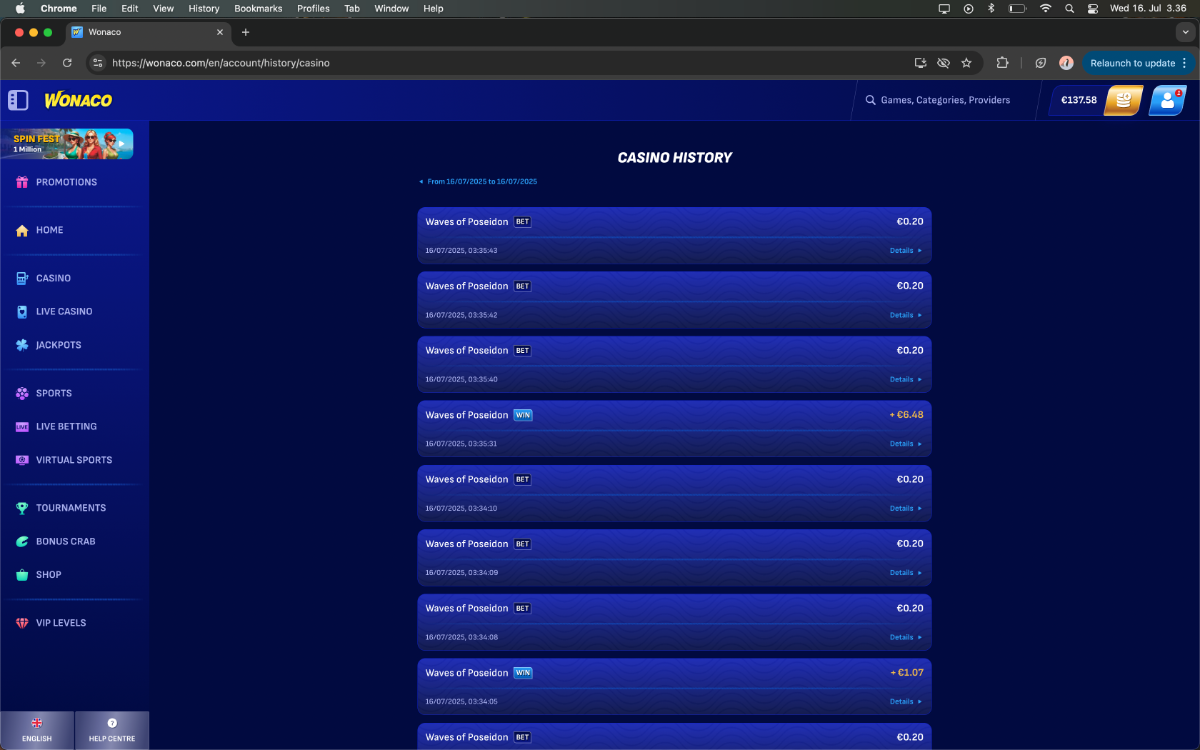Click the VIP Levels diamond icon
This screenshot has height=750, width=1200.
(x=22, y=623)
